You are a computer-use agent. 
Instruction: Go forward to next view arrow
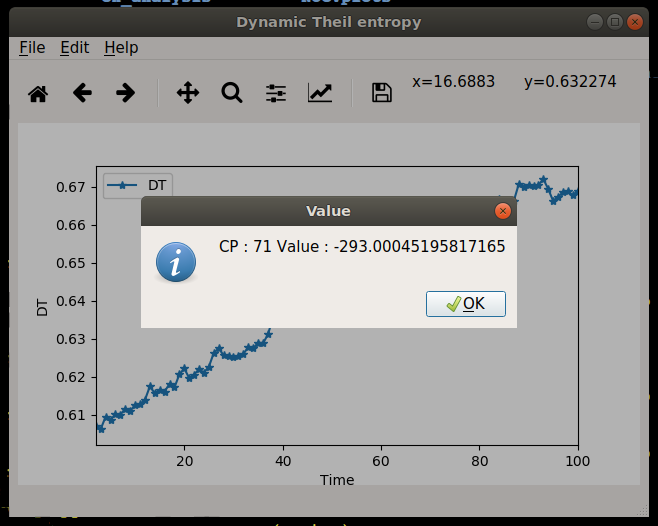(x=125, y=93)
